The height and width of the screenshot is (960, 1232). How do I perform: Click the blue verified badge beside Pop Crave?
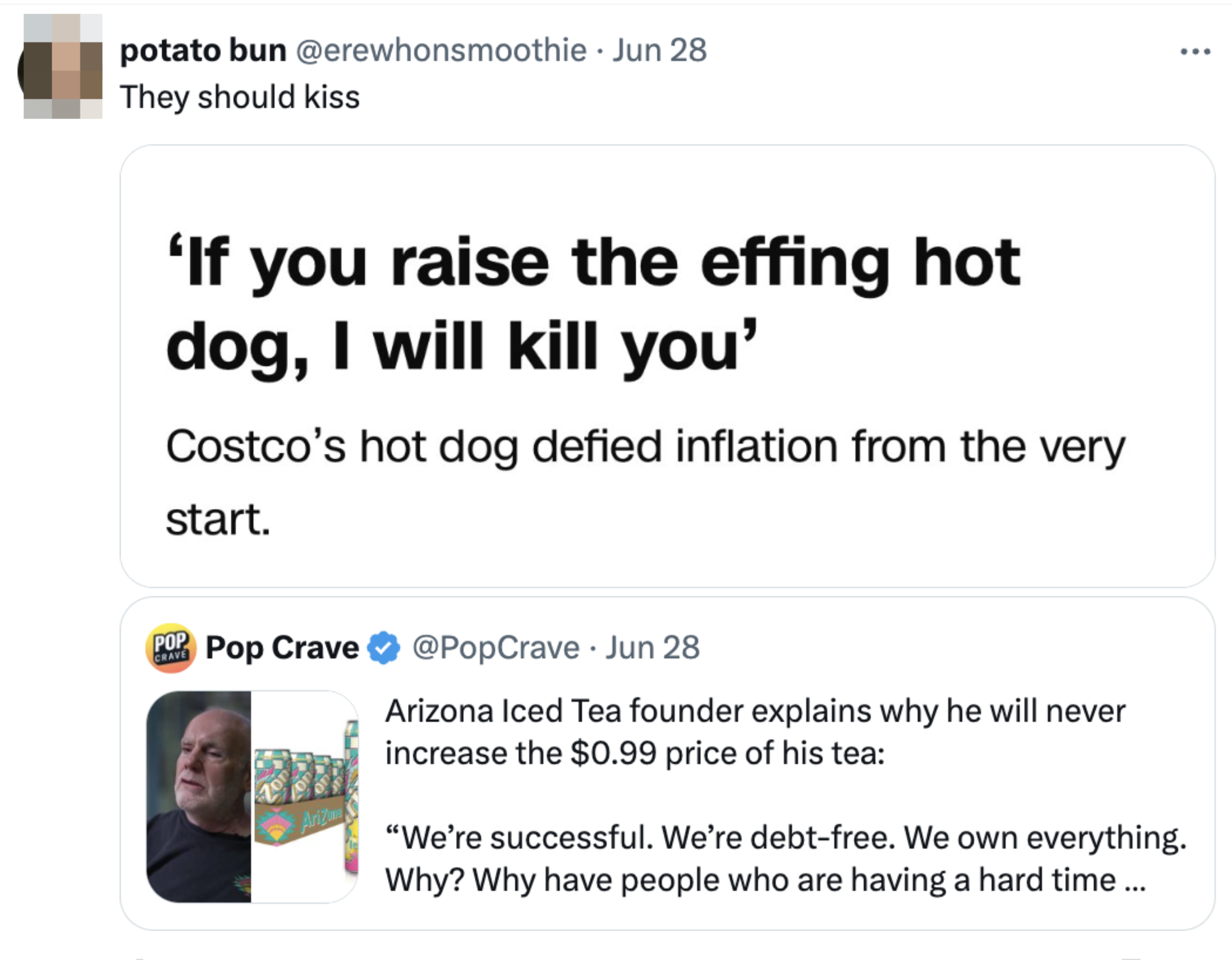[x=383, y=648]
